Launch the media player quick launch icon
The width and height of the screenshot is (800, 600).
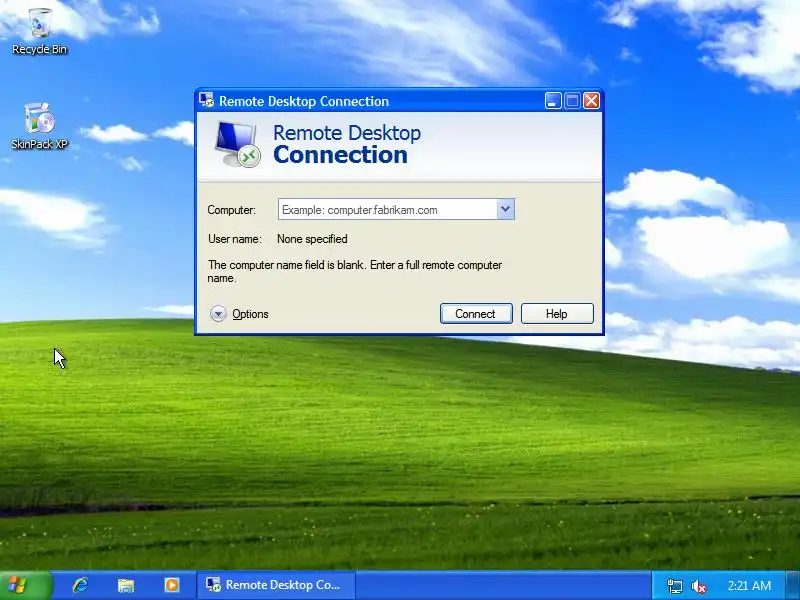(172, 585)
